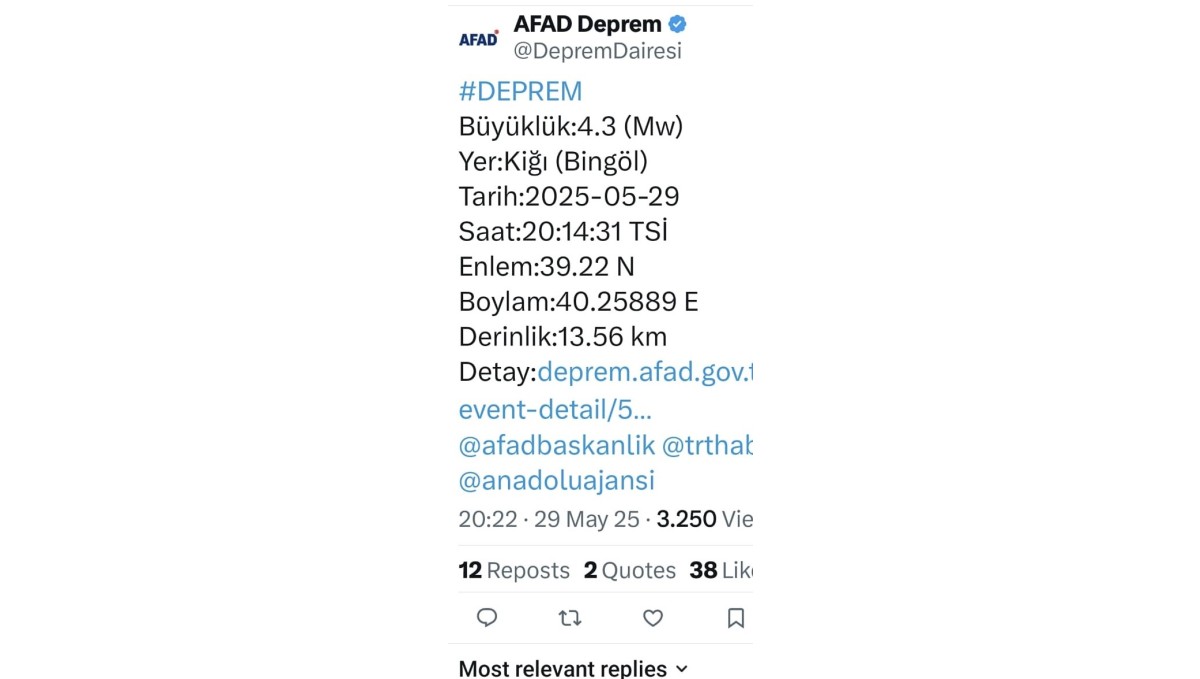Image resolution: width=1200 pixels, height=679 pixels.
Task: Open the #DEPREM hashtag
Action: (520, 92)
